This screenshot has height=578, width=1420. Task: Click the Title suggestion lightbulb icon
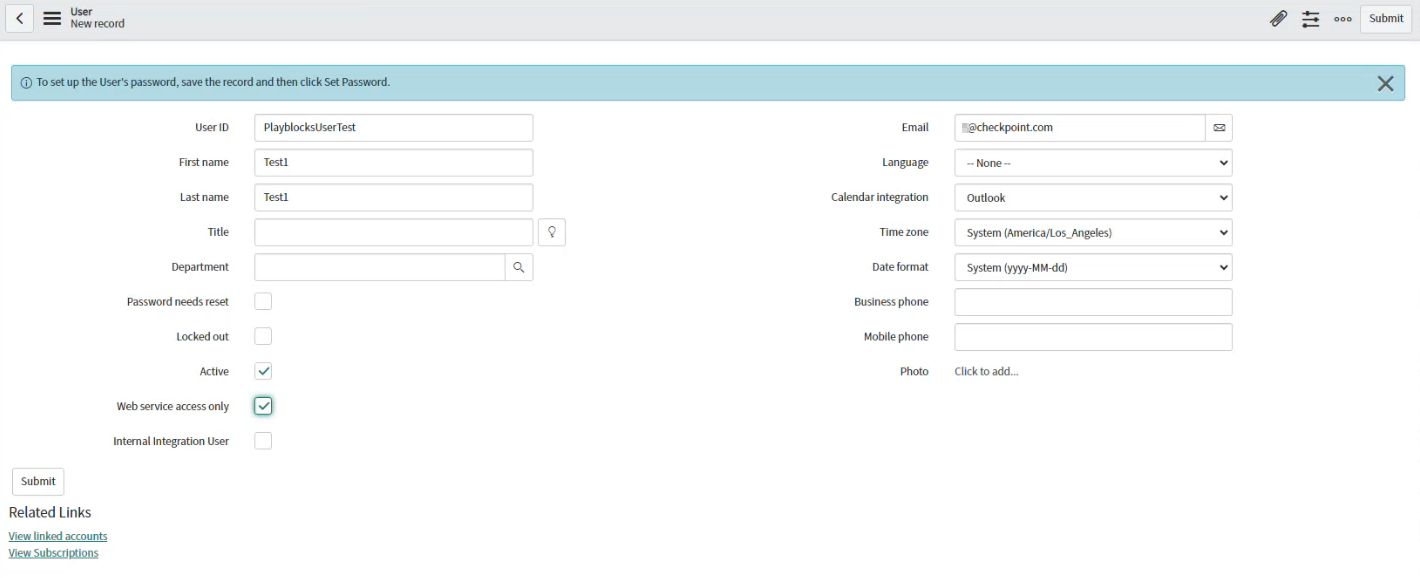[x=552, y=232]
